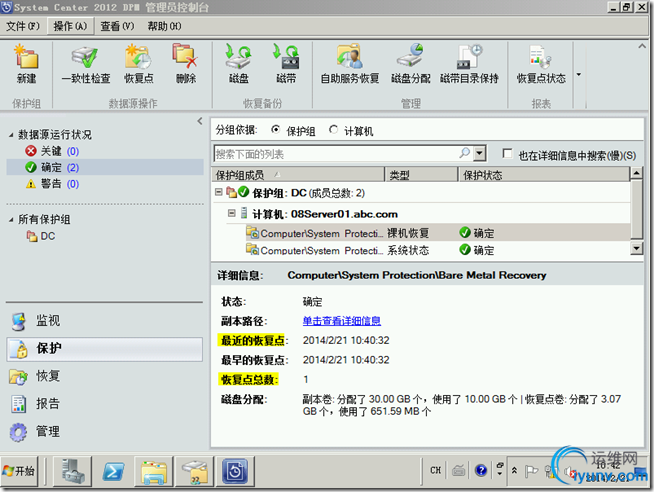Collapse the 所有保护组 tree section

(x=11, y=219)
